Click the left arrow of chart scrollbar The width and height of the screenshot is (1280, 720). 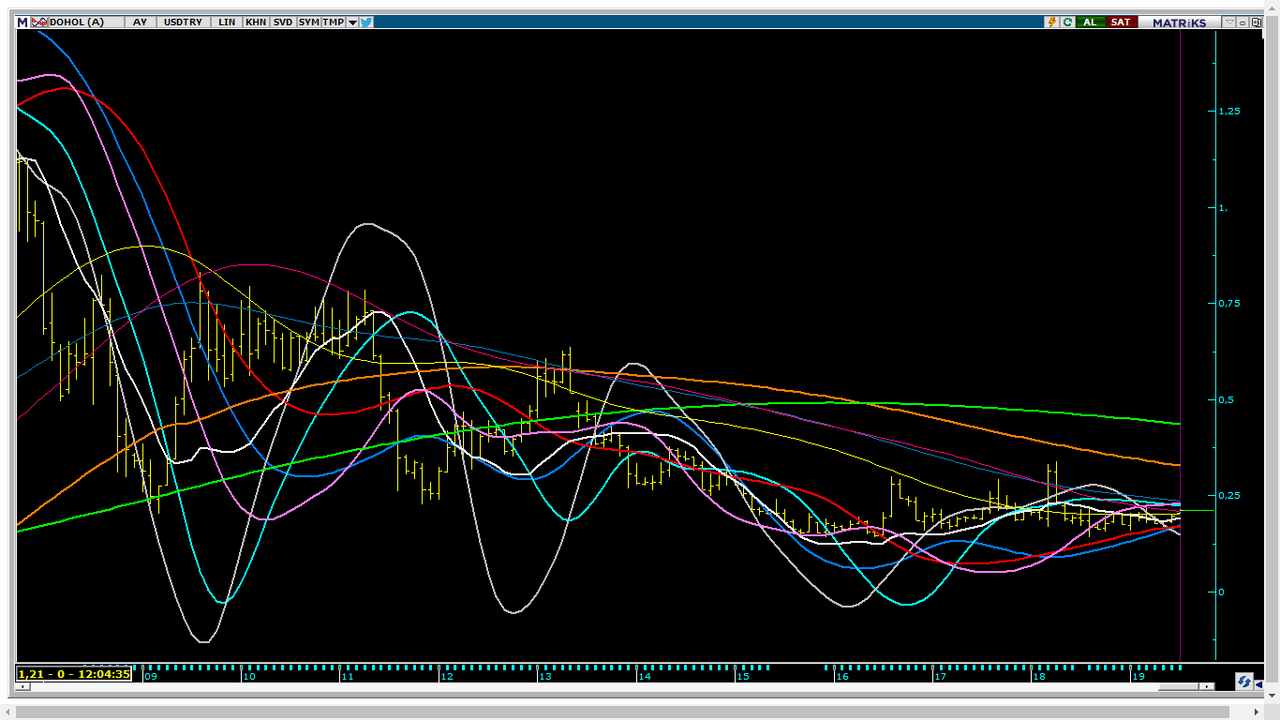pyautogui.click(x=22, y=687)
